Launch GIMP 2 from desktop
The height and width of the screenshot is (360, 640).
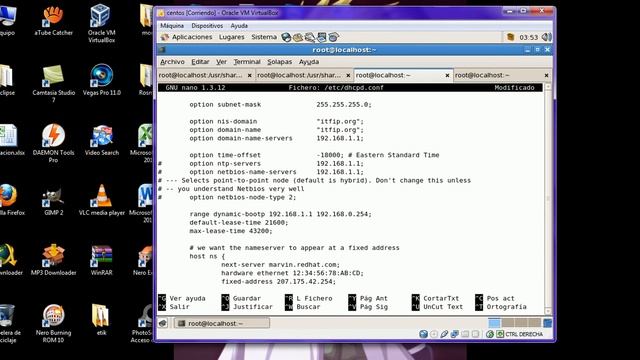click(53, 200)
